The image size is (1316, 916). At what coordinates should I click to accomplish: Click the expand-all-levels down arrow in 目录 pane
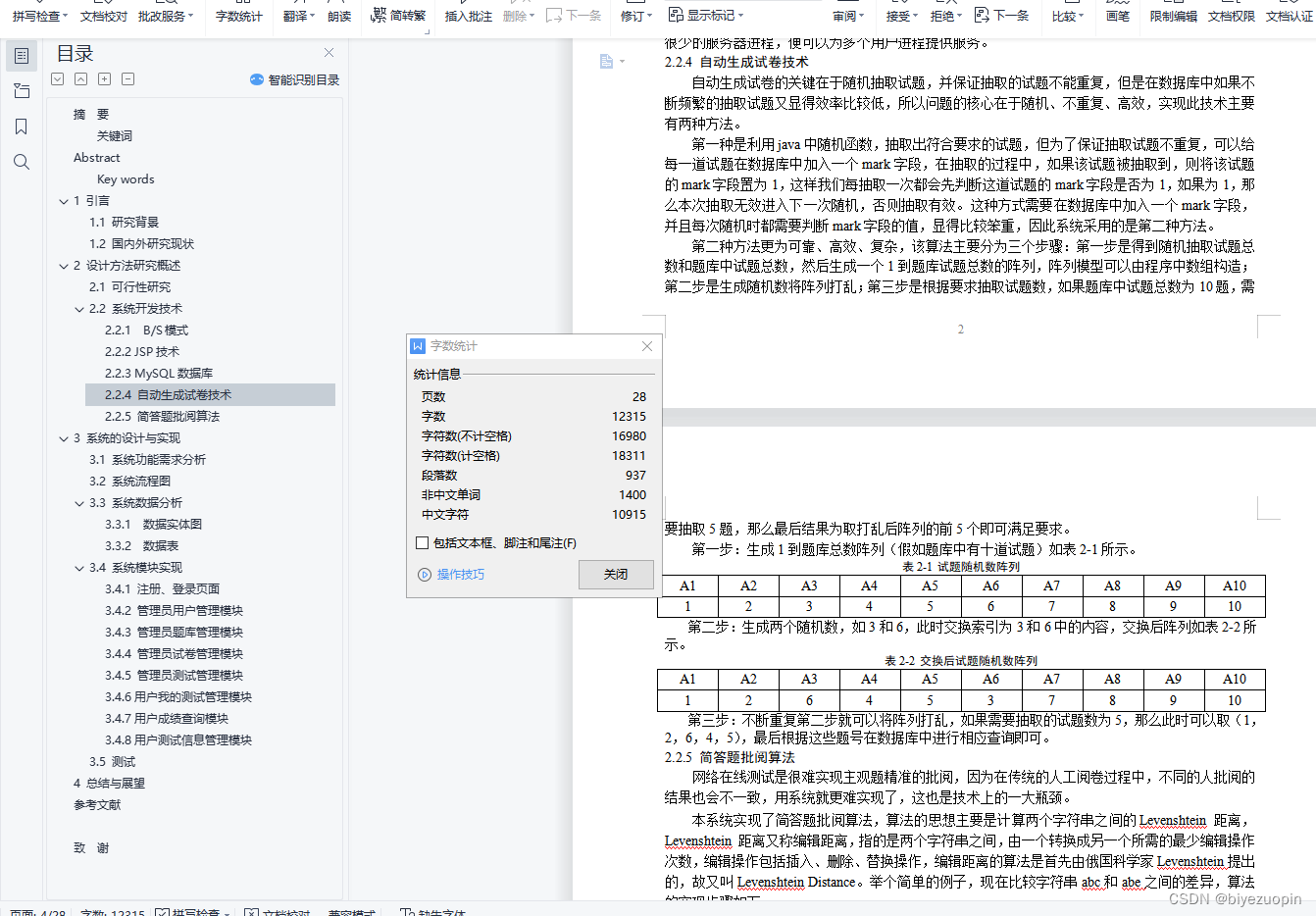pos(58,79)
